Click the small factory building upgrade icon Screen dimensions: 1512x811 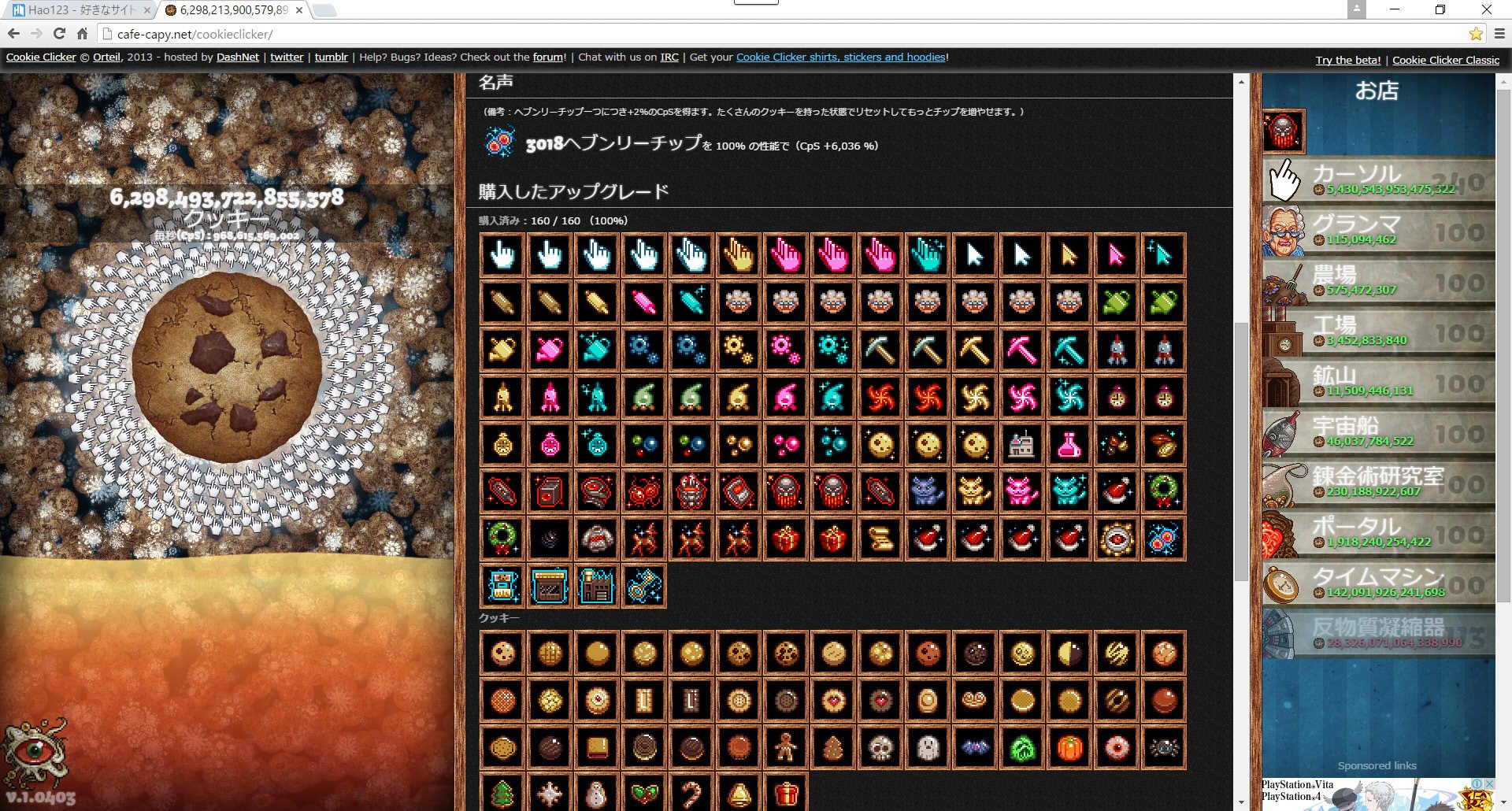(x=1022, y=444)
